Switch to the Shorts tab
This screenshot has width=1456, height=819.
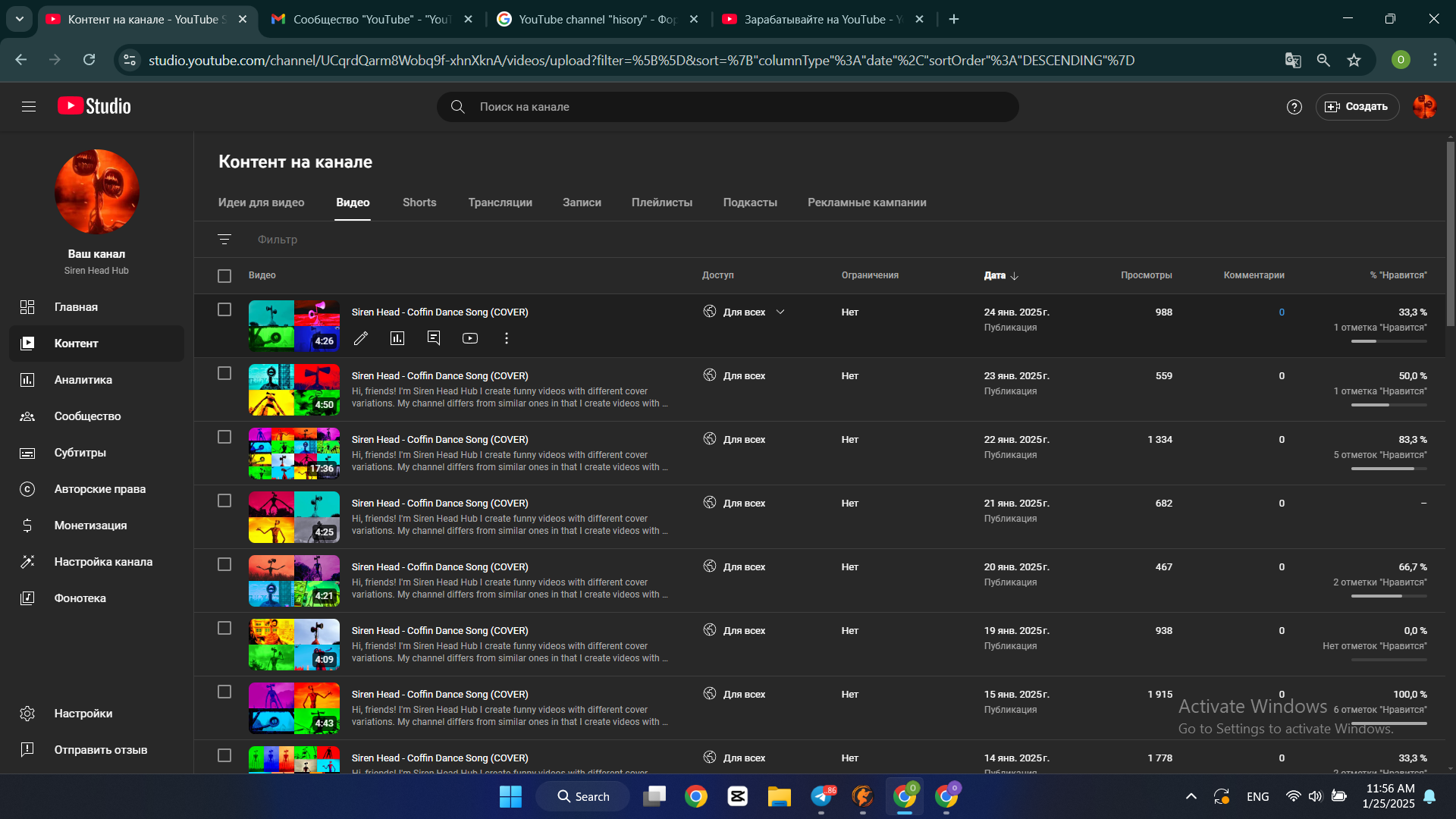click(x=419, y=202)
